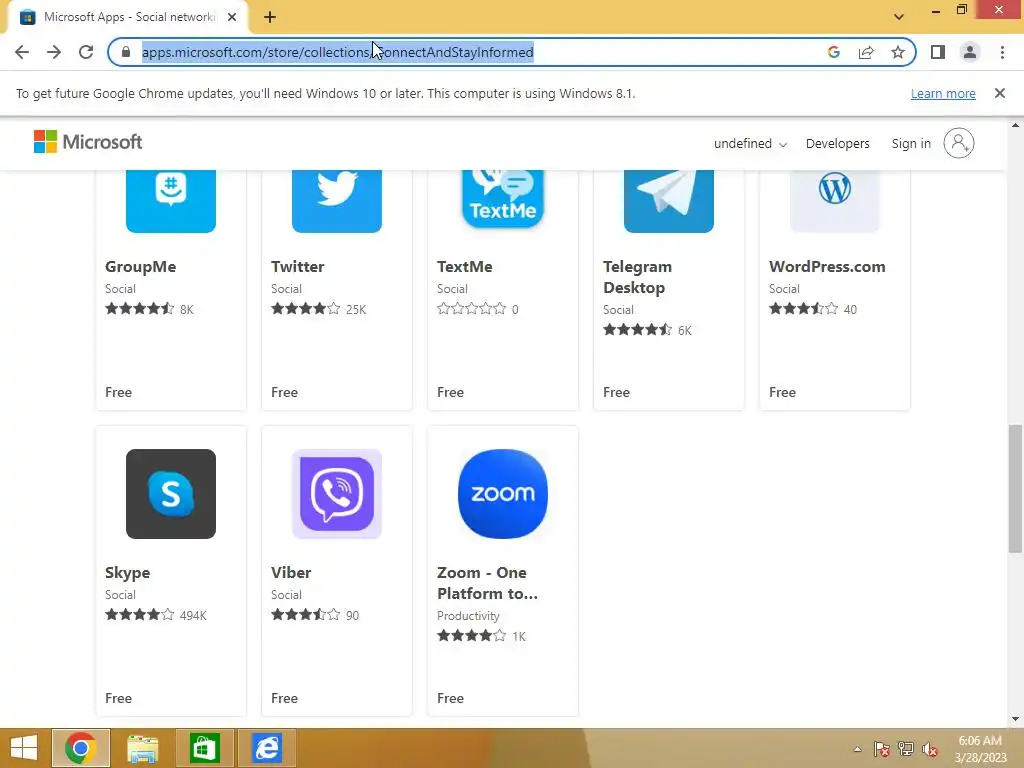Image resolution: width=1024 pixels, height=768 pixels.
Task: Open the Telegram Desktop title
Action: (637, 277)
